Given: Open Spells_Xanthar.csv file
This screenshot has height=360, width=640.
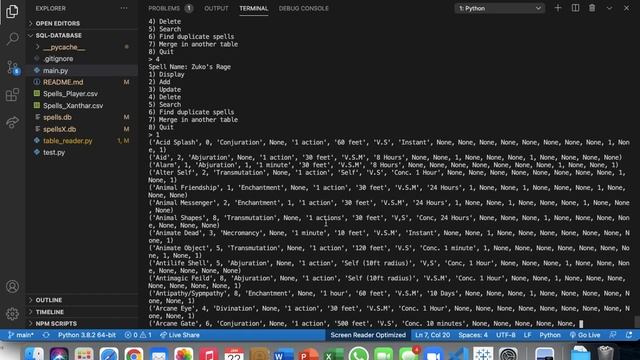Looking at the screenshot, I should pos(73,106).
